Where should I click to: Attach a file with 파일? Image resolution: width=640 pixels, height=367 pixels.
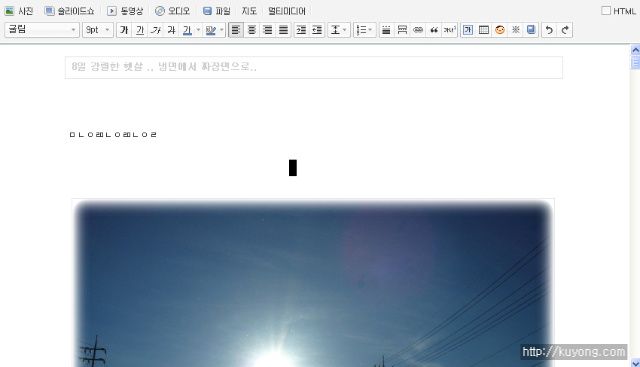coord(217,11)
